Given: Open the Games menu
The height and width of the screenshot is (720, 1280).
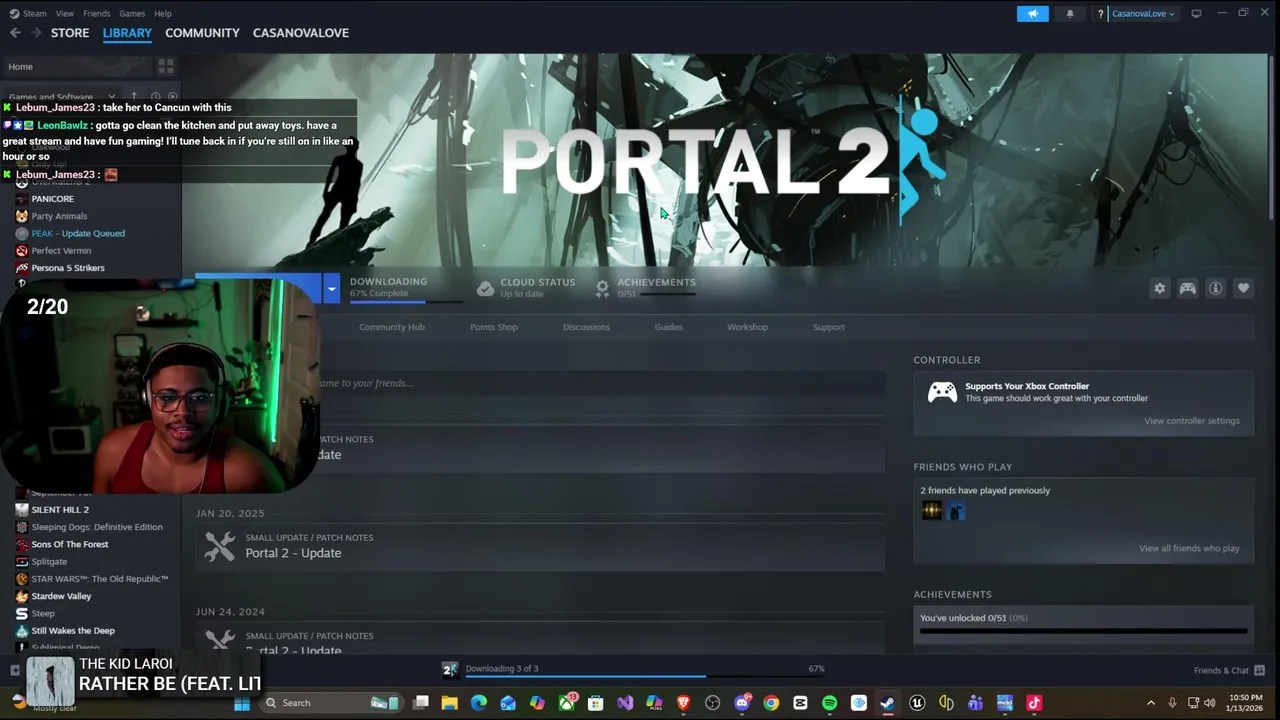Looking at the screenshot, I should pos(132,14).
